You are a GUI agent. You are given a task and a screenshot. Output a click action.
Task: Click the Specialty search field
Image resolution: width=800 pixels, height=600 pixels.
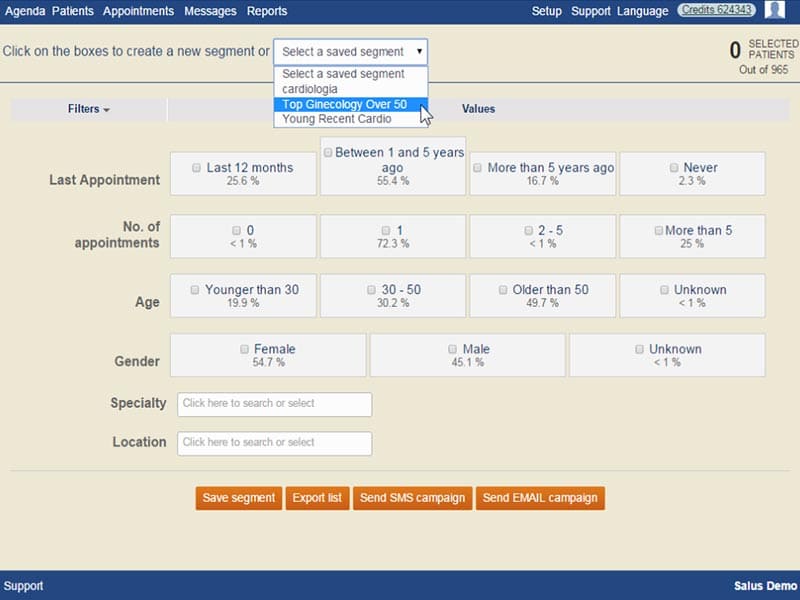pos(274,404)
